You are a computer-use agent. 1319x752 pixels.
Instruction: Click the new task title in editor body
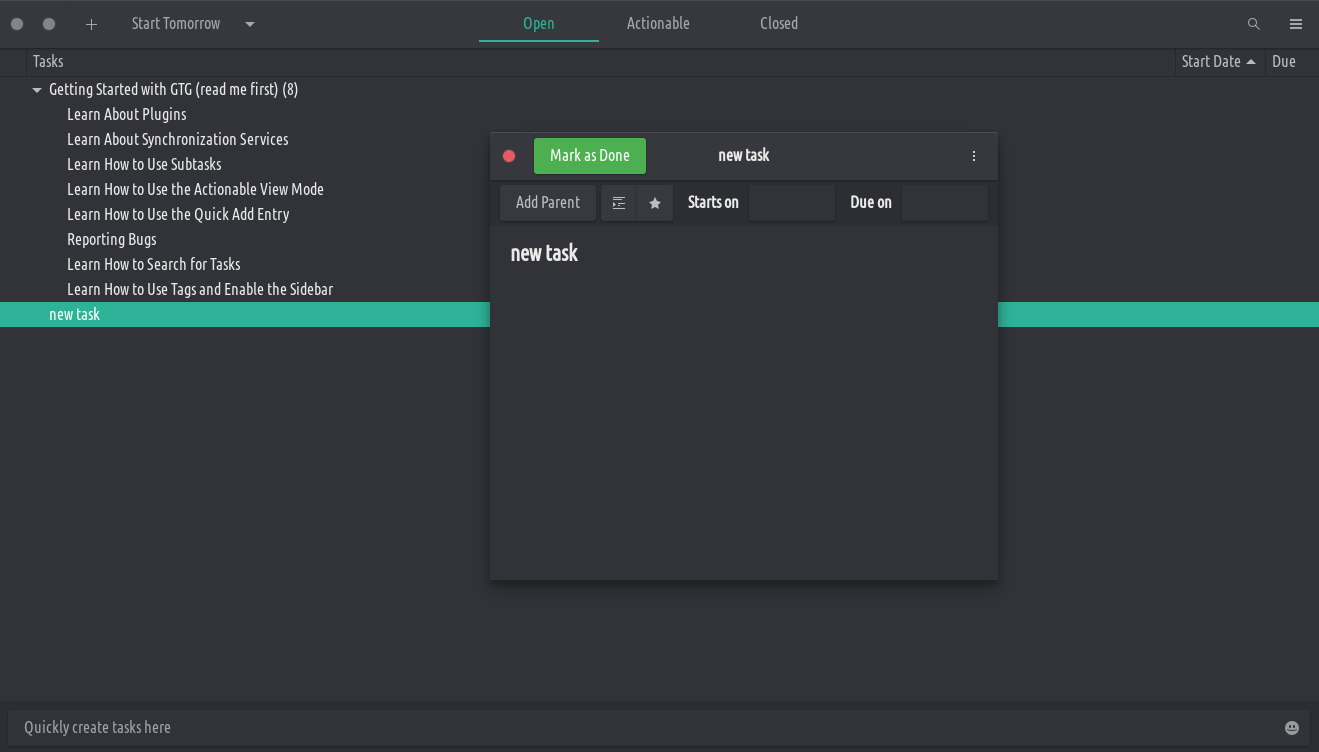tap(544, 254)
